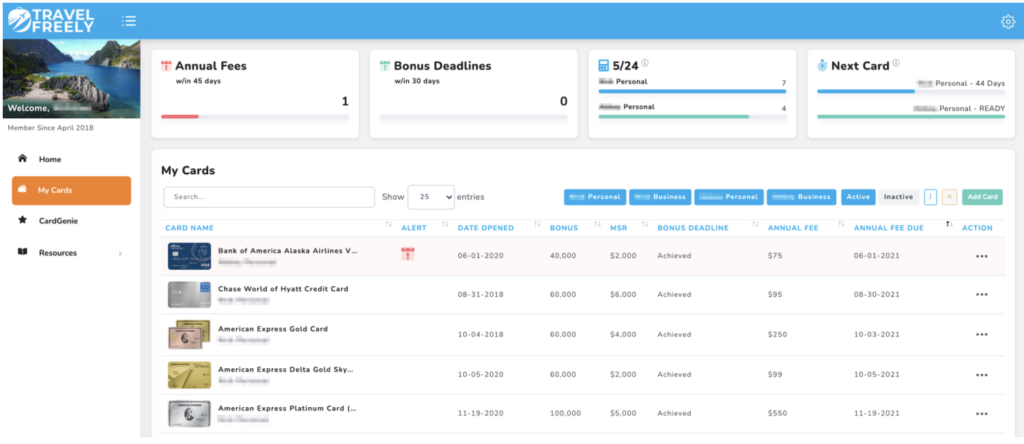The image size is (1024, 444).
Task: Sort by the MSR column
Action: (x=618, y=228)
